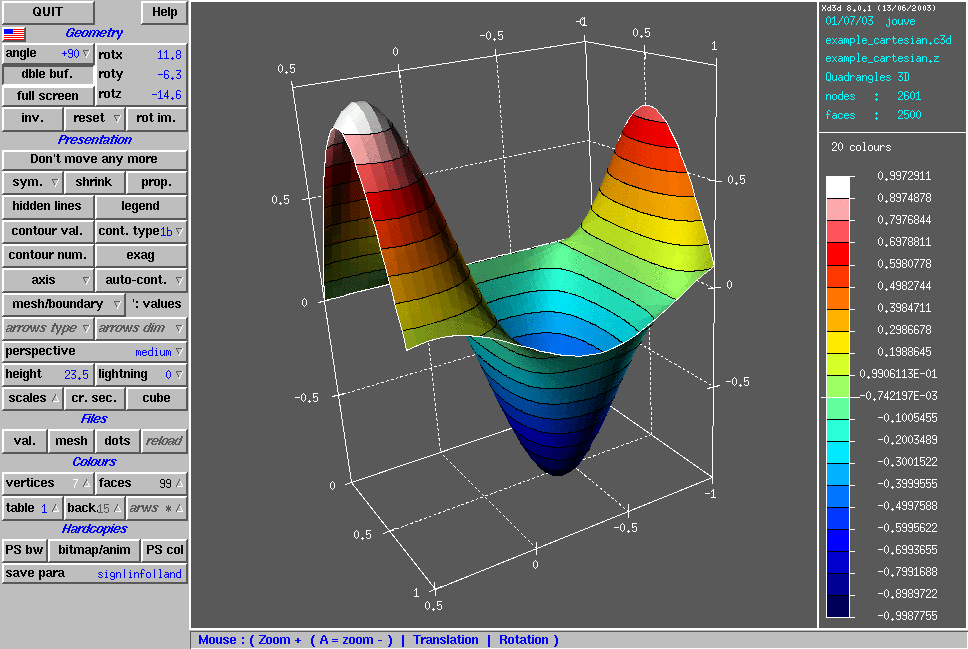Viewport: 968px width, 649px height.
Task: Open the angle +90 dropdown
Action: click(x=47, y=53)
